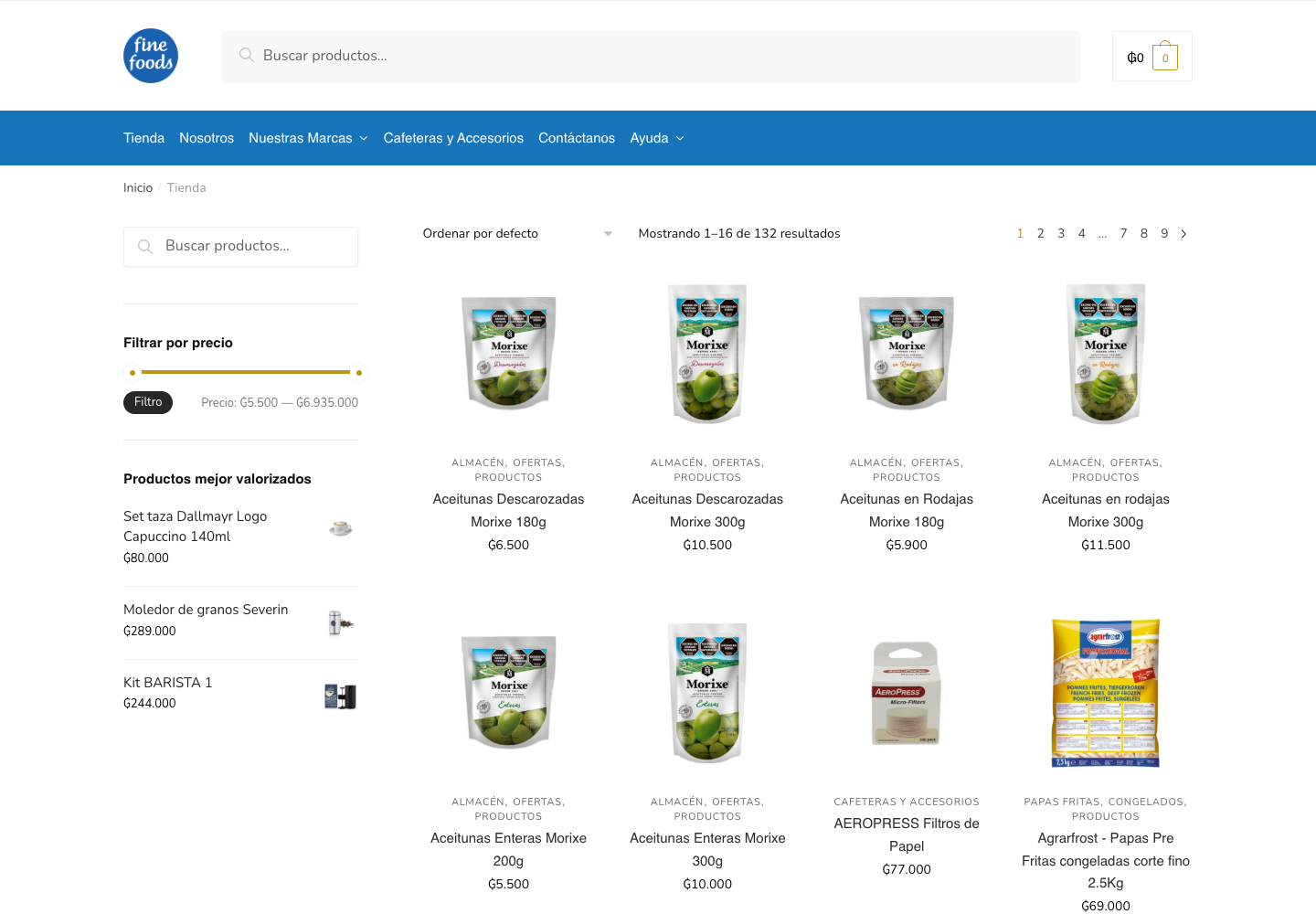Open Agrarfrost Papas Pre Fritas image
The width and height of the screenshot is (1316, 914).
pyautogui.click(x=1106, y=693)
